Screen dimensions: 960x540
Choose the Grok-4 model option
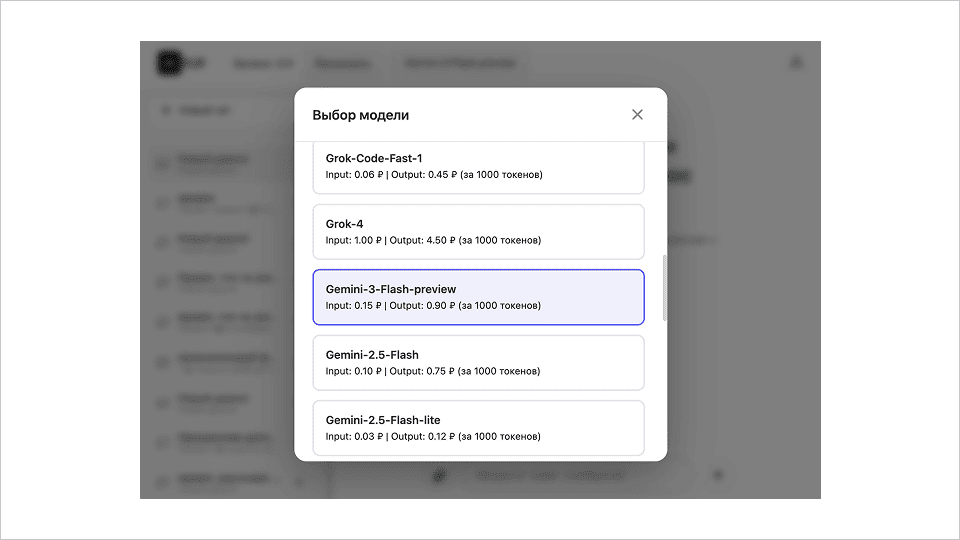pos(478,232)
